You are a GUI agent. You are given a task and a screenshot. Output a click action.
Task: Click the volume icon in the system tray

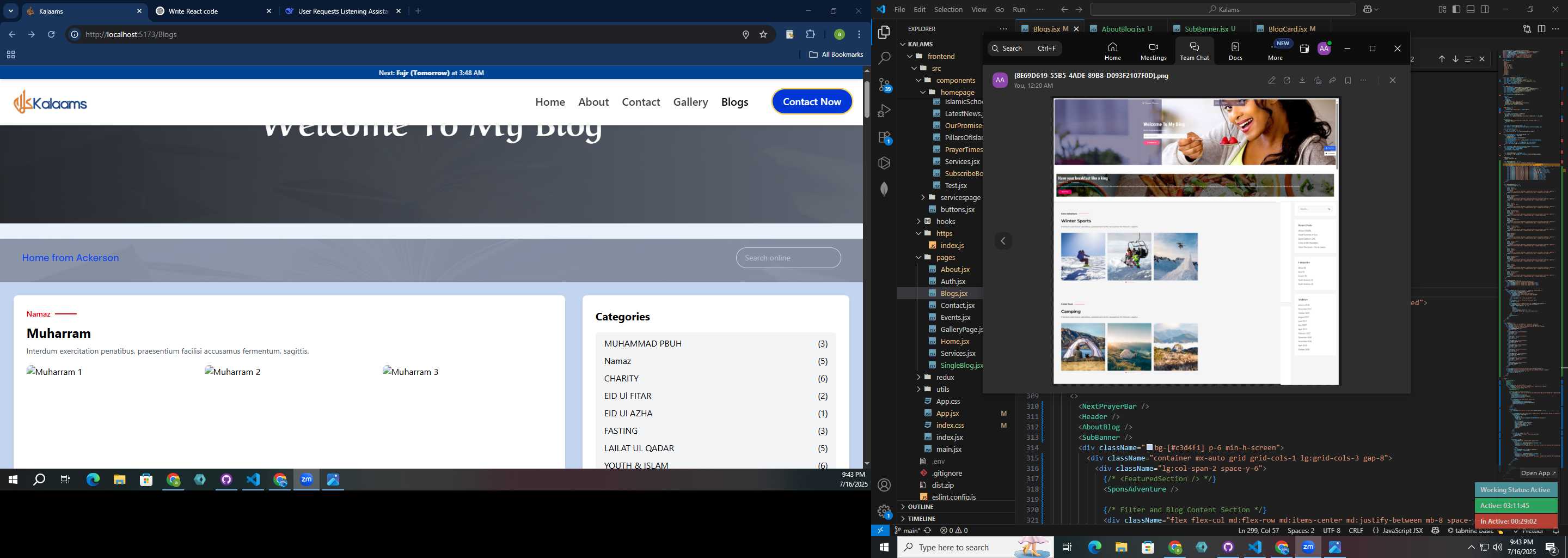pos(1497,548)
